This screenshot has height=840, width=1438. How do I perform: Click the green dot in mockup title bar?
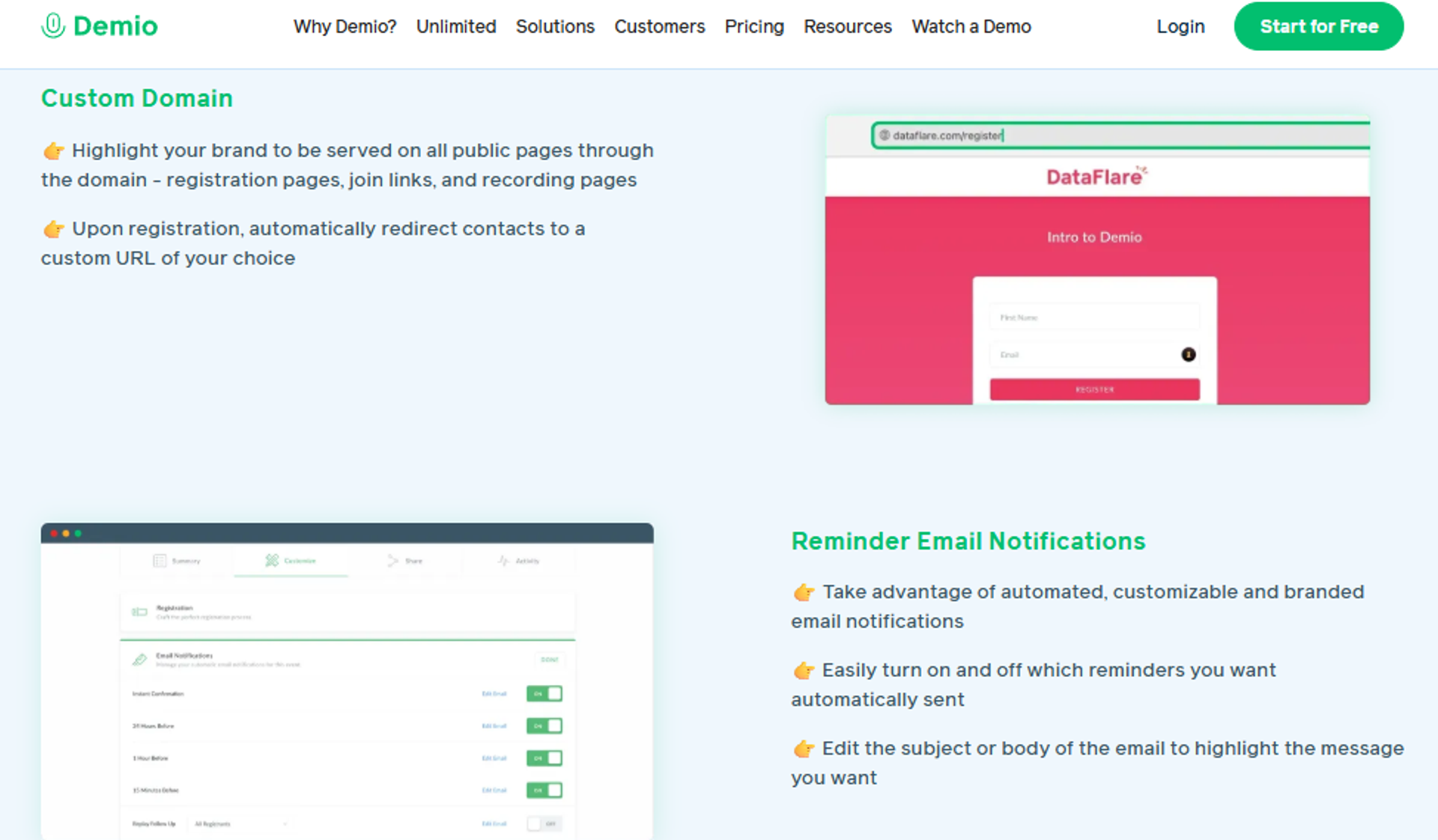coord(78,534)
